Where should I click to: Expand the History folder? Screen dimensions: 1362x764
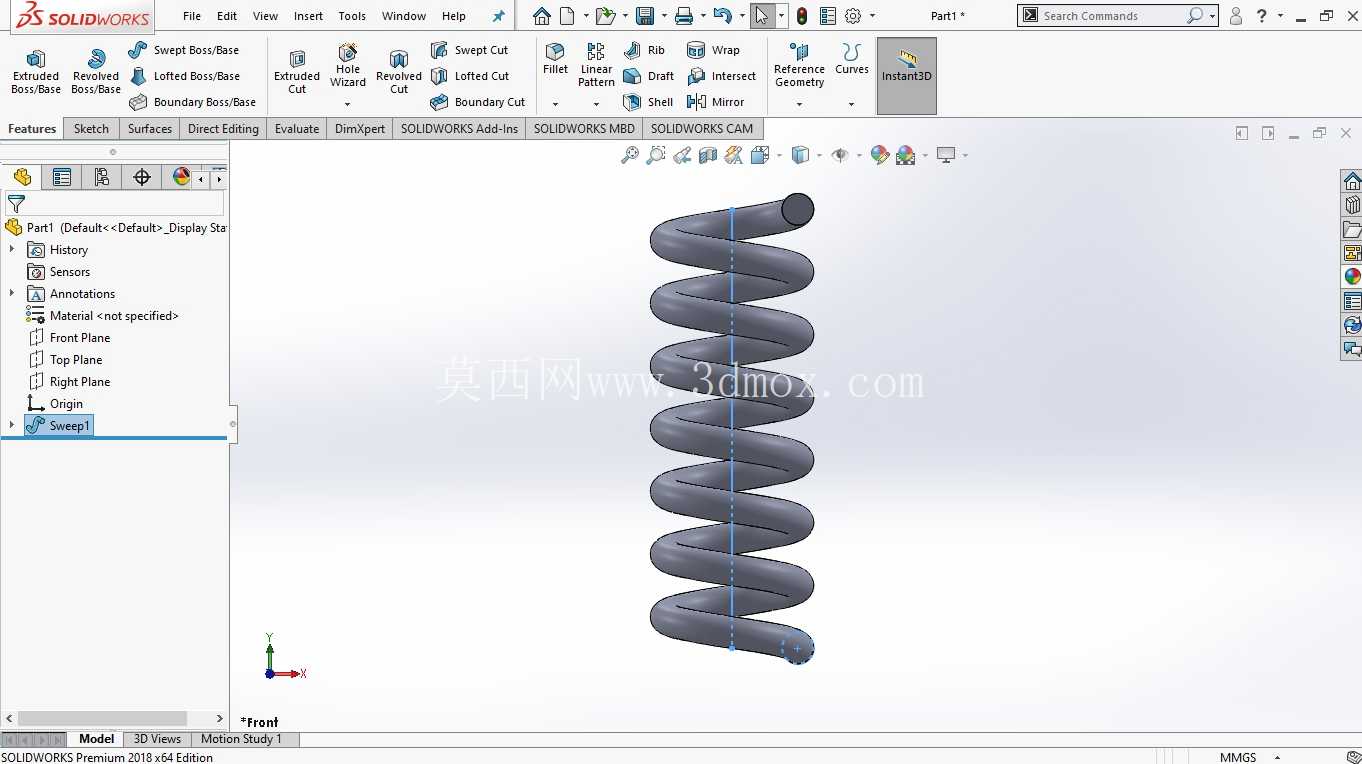[x=12, y=249]
